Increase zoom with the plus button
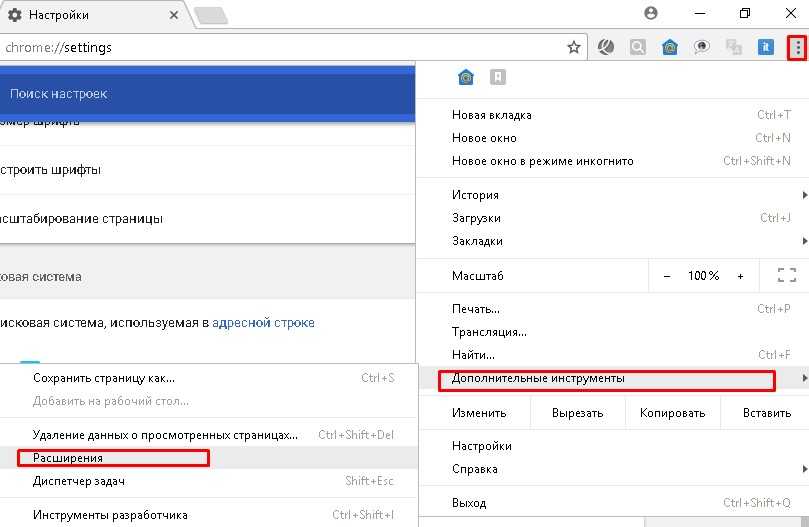Viewport: 809px width, 527px height. click(740, 275)
